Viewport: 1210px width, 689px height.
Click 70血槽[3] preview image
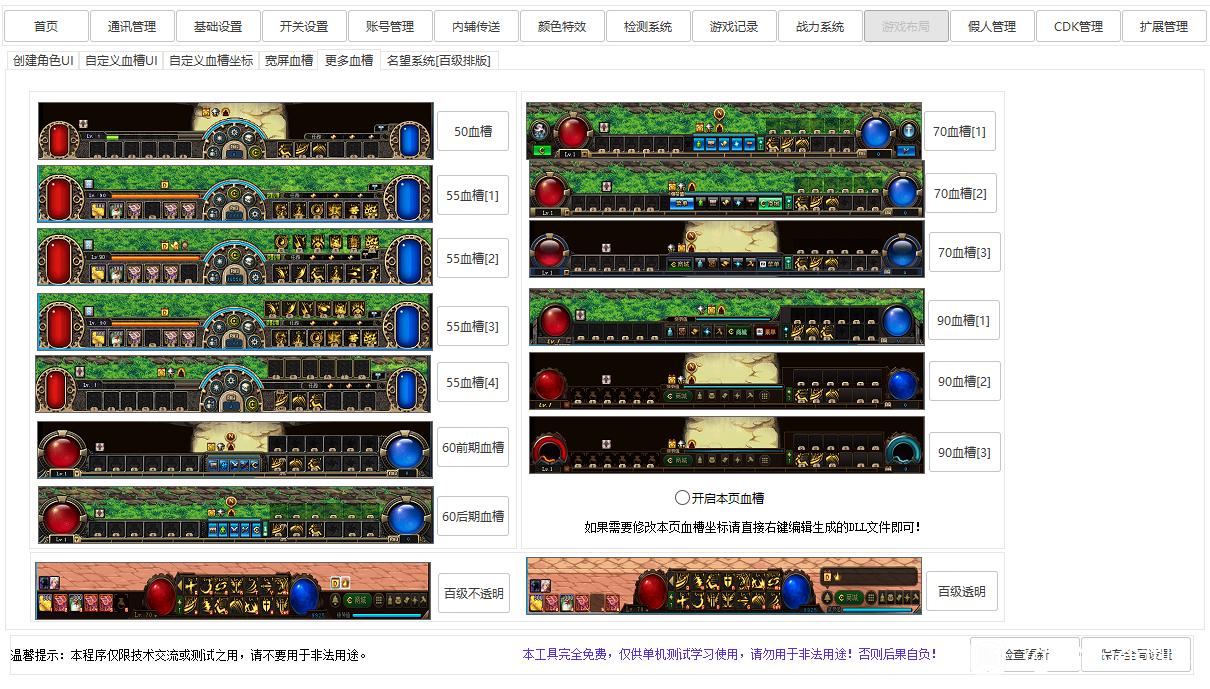coord(727,250)
